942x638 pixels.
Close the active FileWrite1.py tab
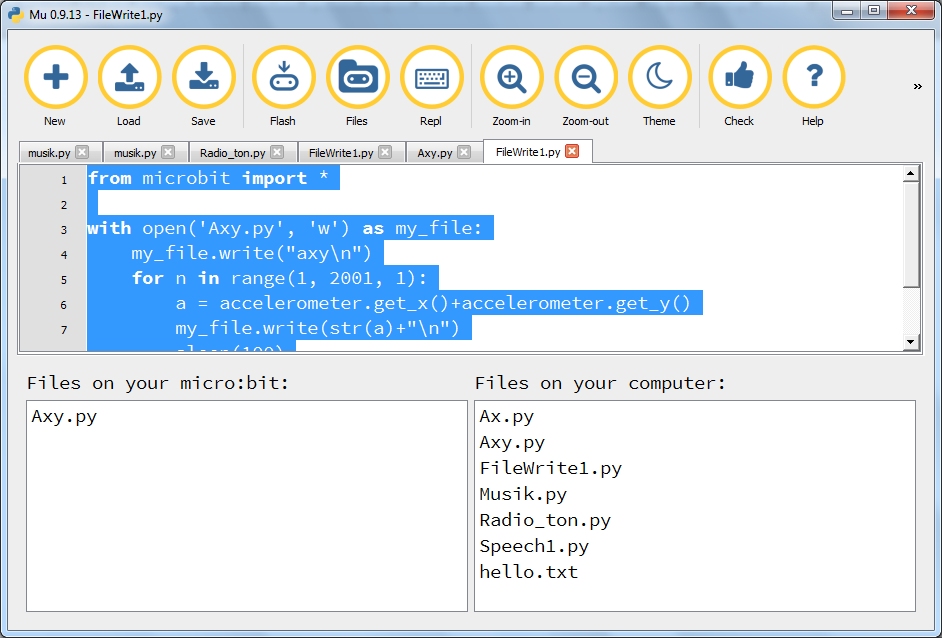pos(572,152)
